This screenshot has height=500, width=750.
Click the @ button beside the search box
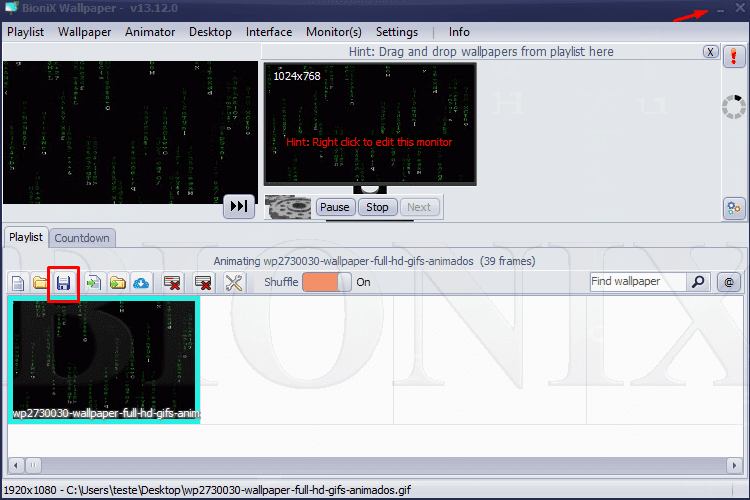[729, 282]
